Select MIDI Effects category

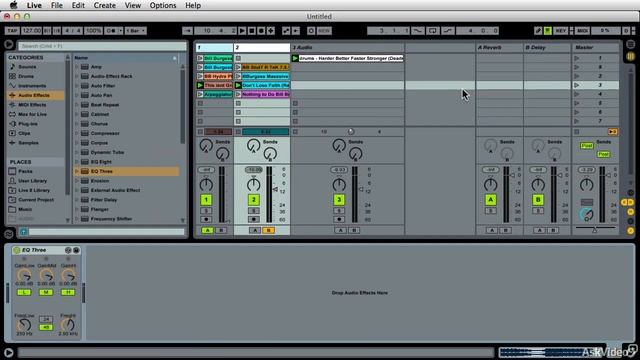click(x=32, y=104)
